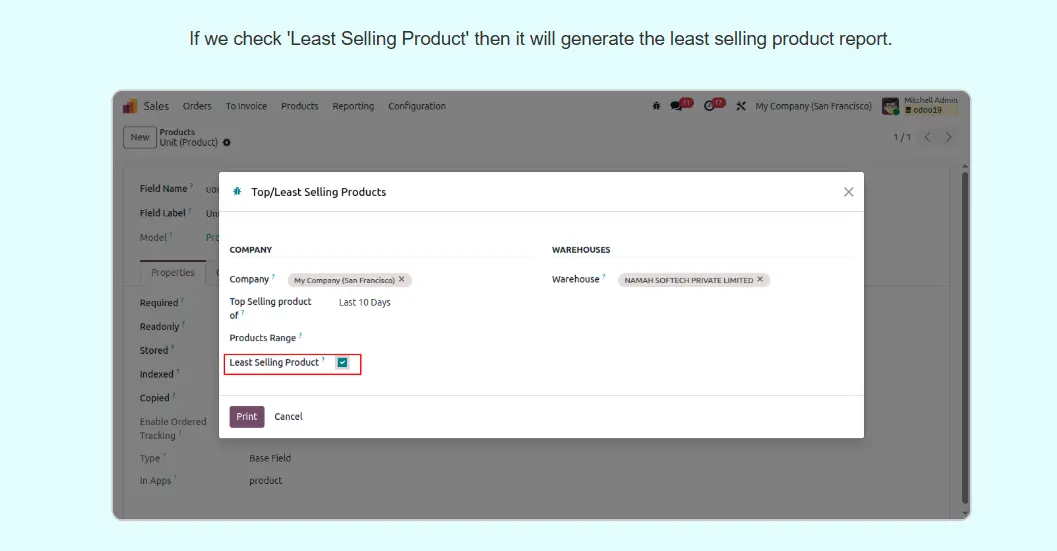Open the Mitchell Admin user menu

pyautogui.click(x=919, y=106)
